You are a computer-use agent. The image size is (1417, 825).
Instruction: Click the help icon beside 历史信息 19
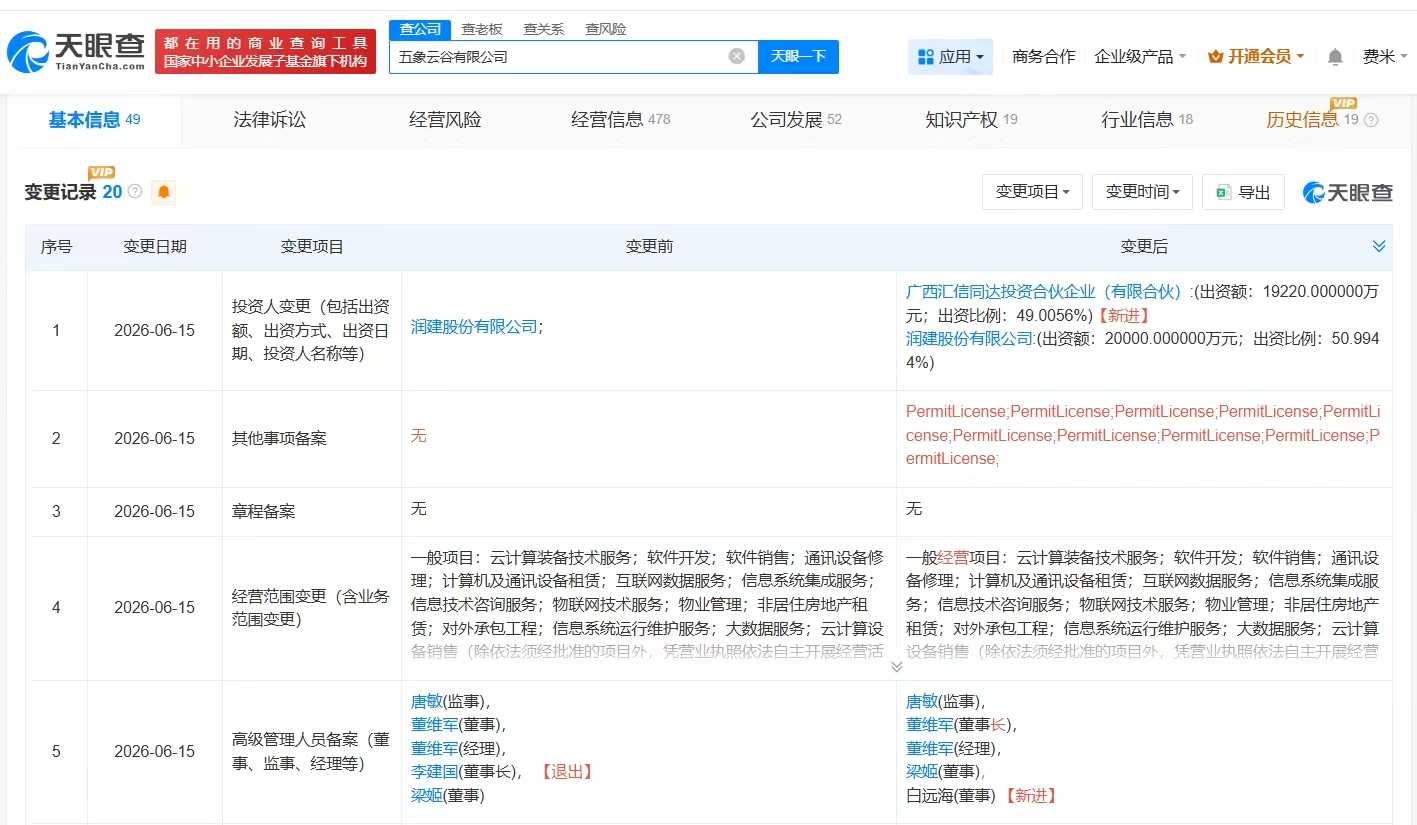(x=1371, y=120)
